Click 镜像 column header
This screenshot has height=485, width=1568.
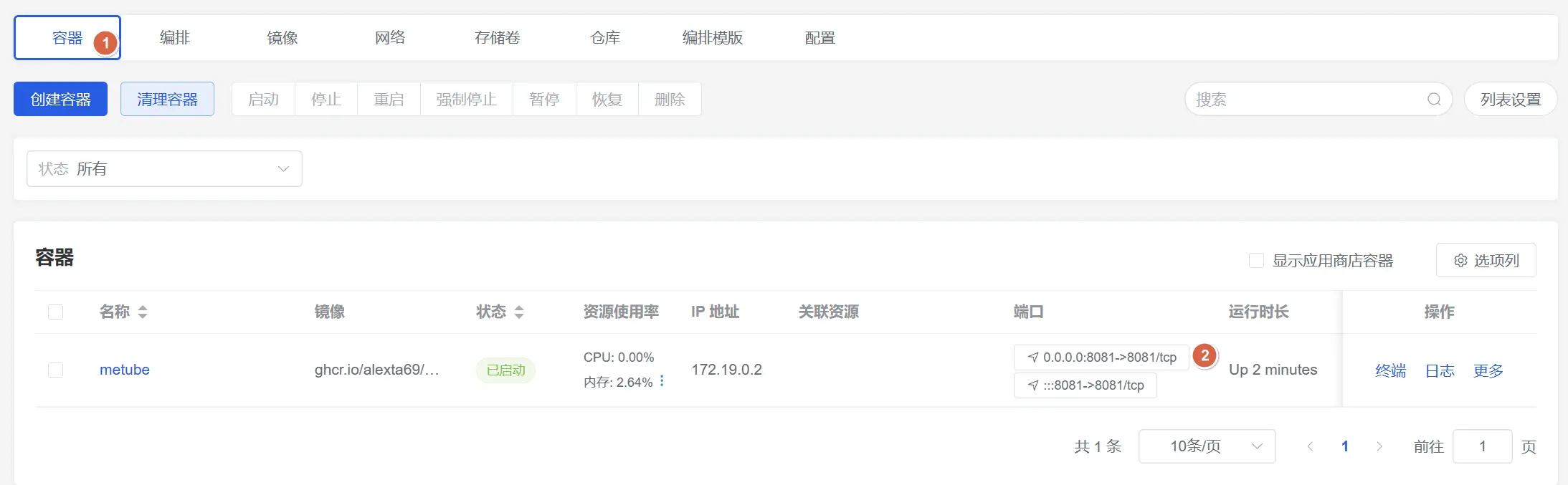[330, 312]
